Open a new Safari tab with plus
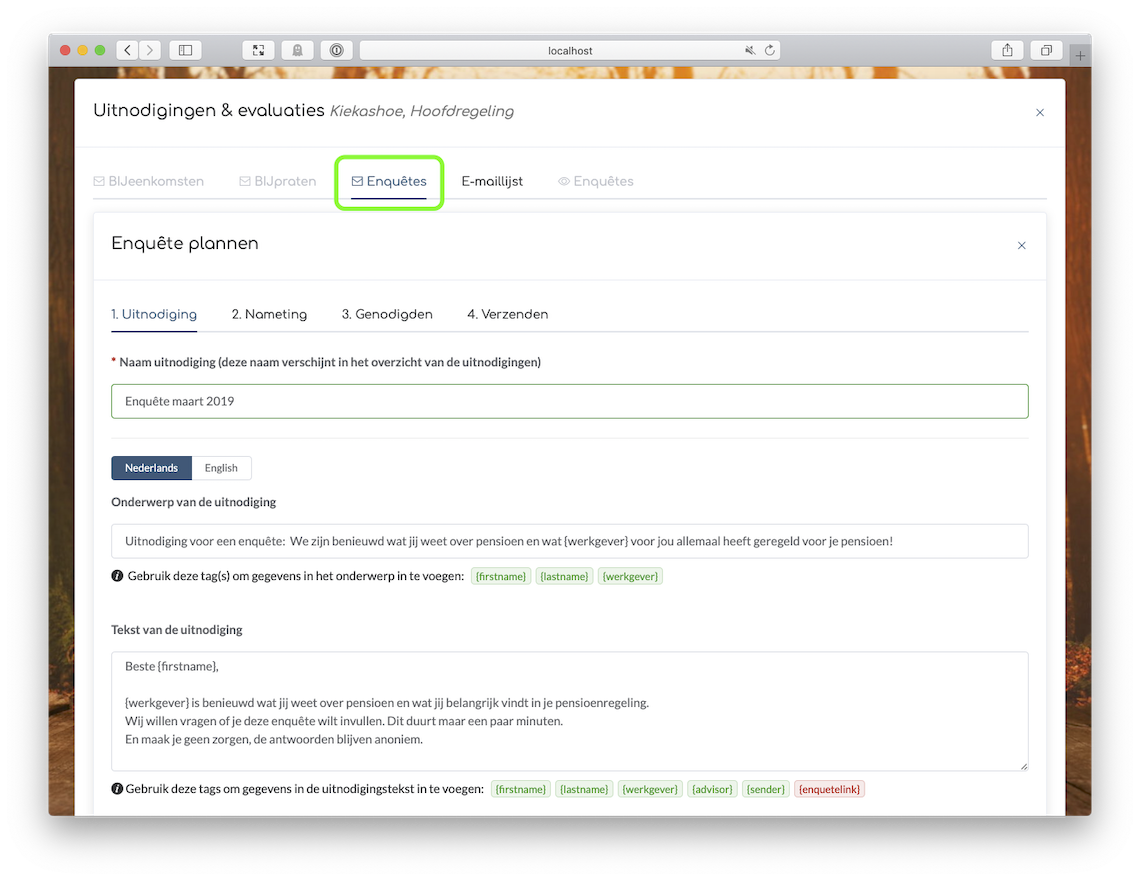The height and width of the screenshot is (880, 1140). [x=1080, y=55]
